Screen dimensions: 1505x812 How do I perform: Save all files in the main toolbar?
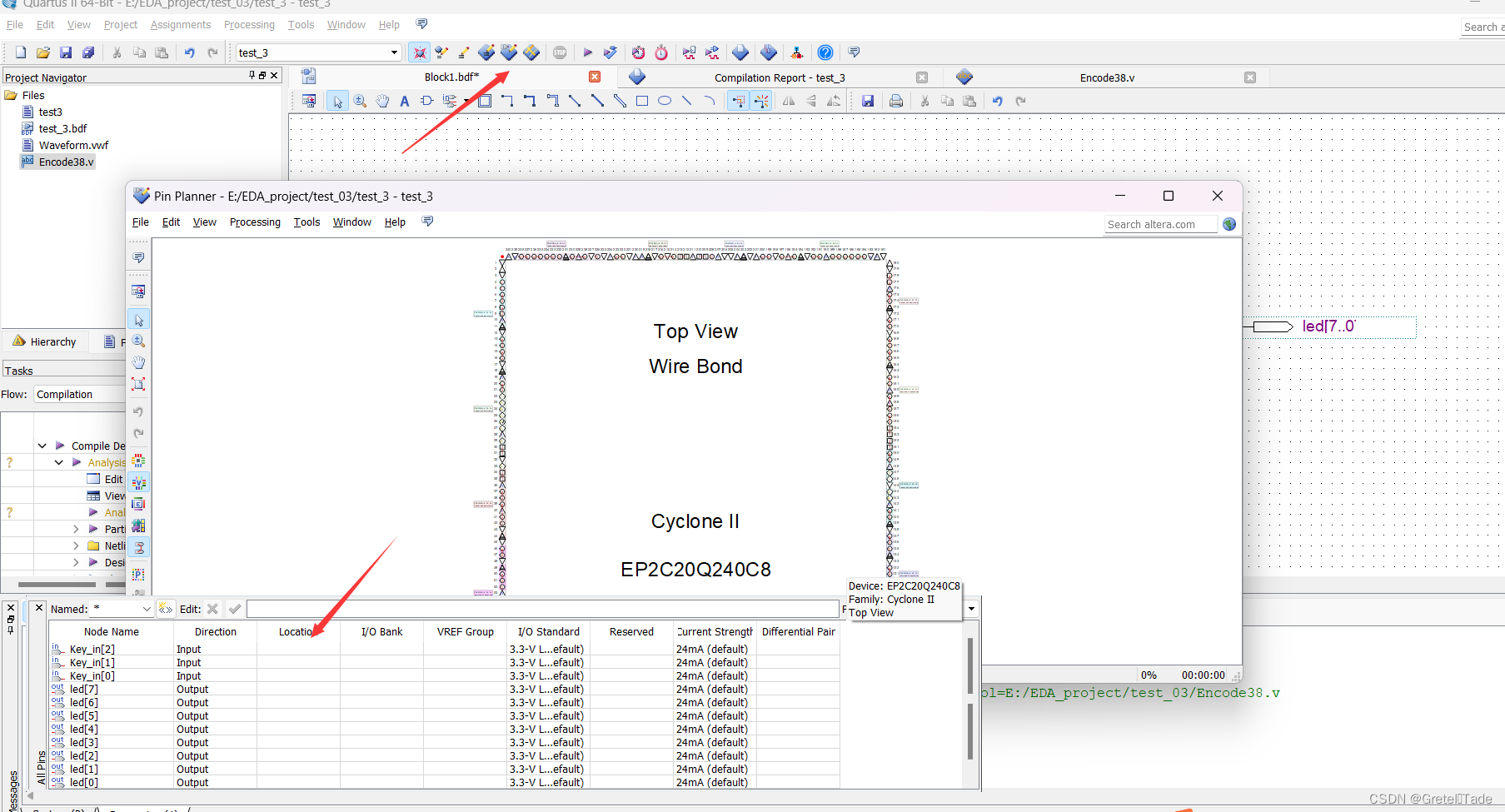pyautogui.click(x=88, y=52)
